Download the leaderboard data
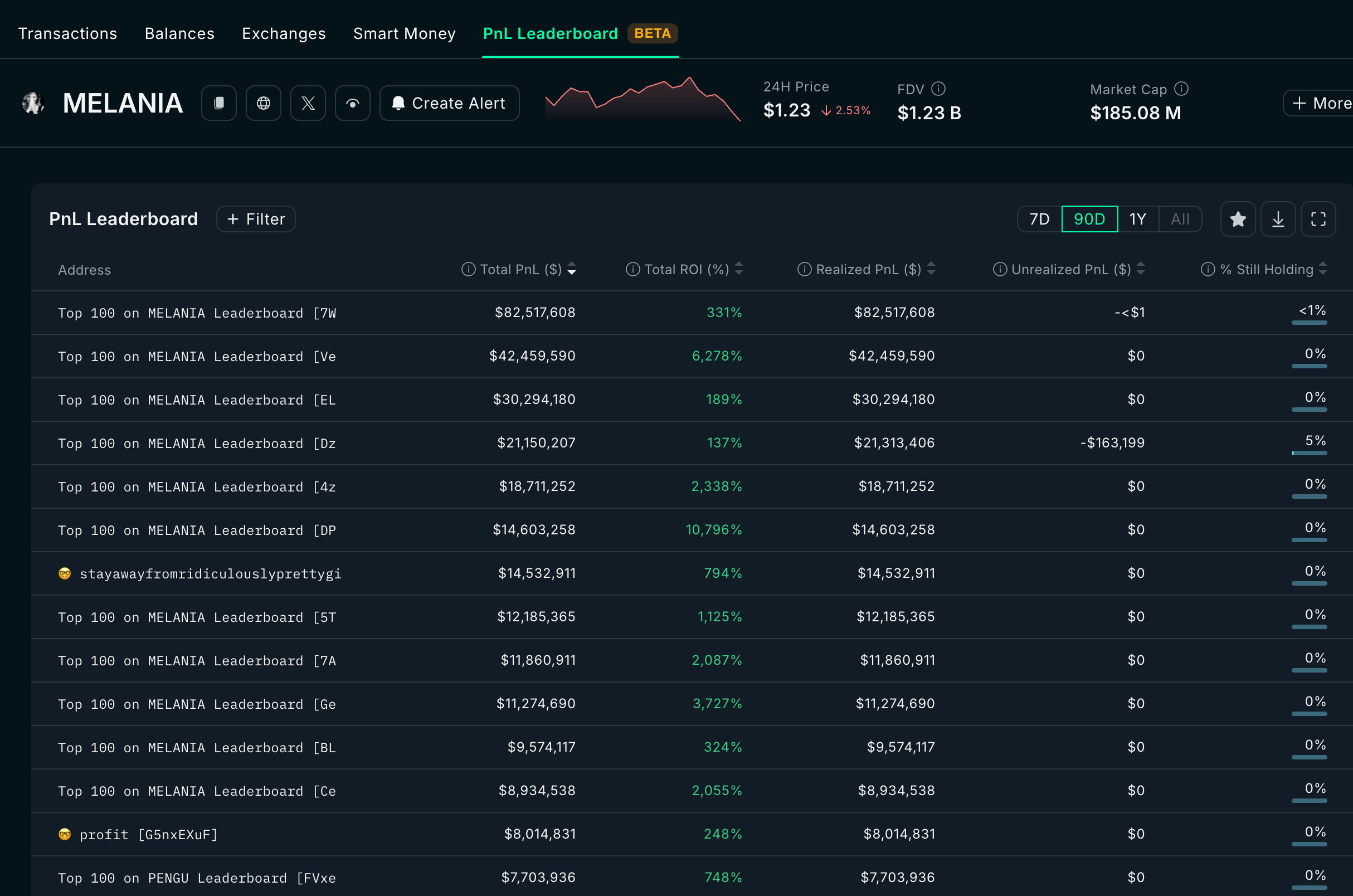1353x896 pixels. pos(1278,219)
